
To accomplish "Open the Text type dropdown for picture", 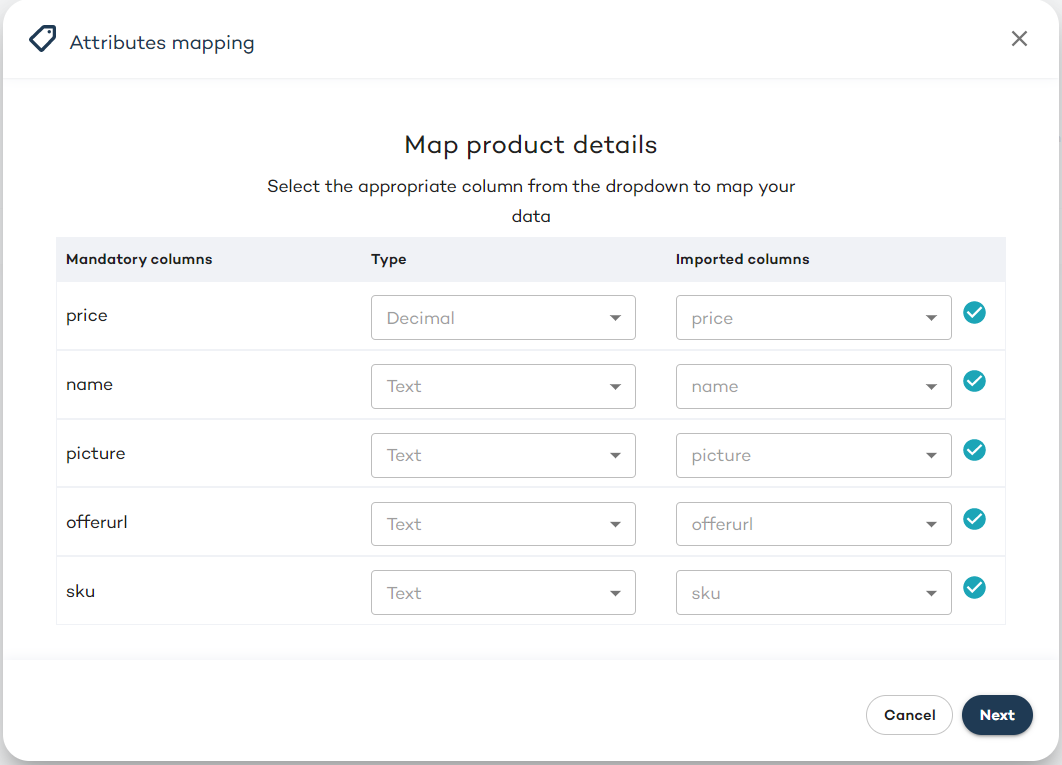I will 503,455.
